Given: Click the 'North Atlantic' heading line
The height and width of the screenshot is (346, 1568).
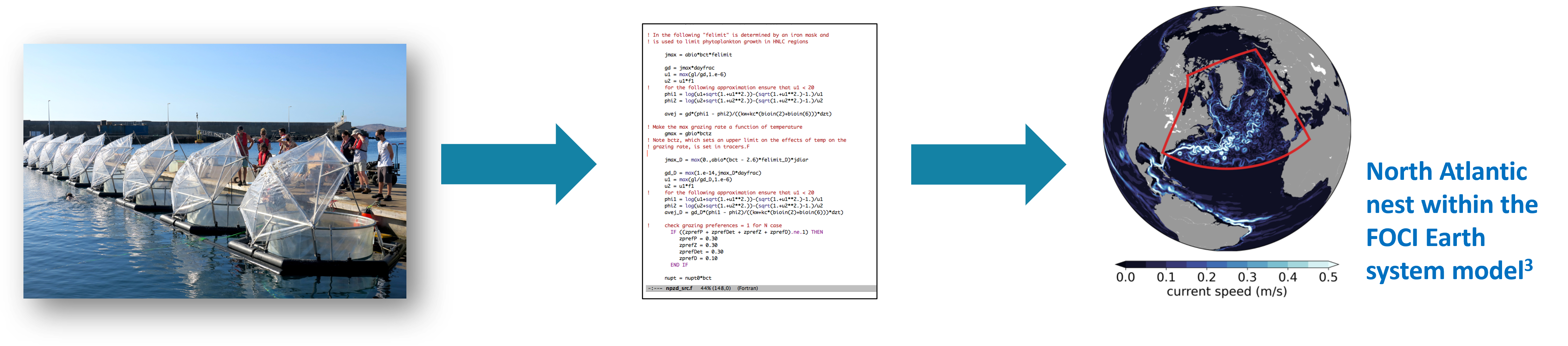Looking at the screenshot, I should [x=1446, y=171].
